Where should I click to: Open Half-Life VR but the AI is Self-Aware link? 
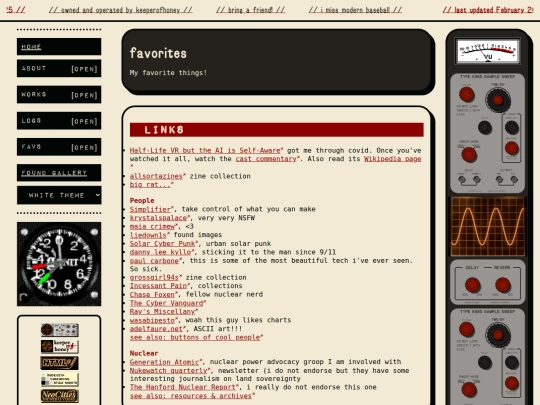pyautogui.click(x=206, y=150)
